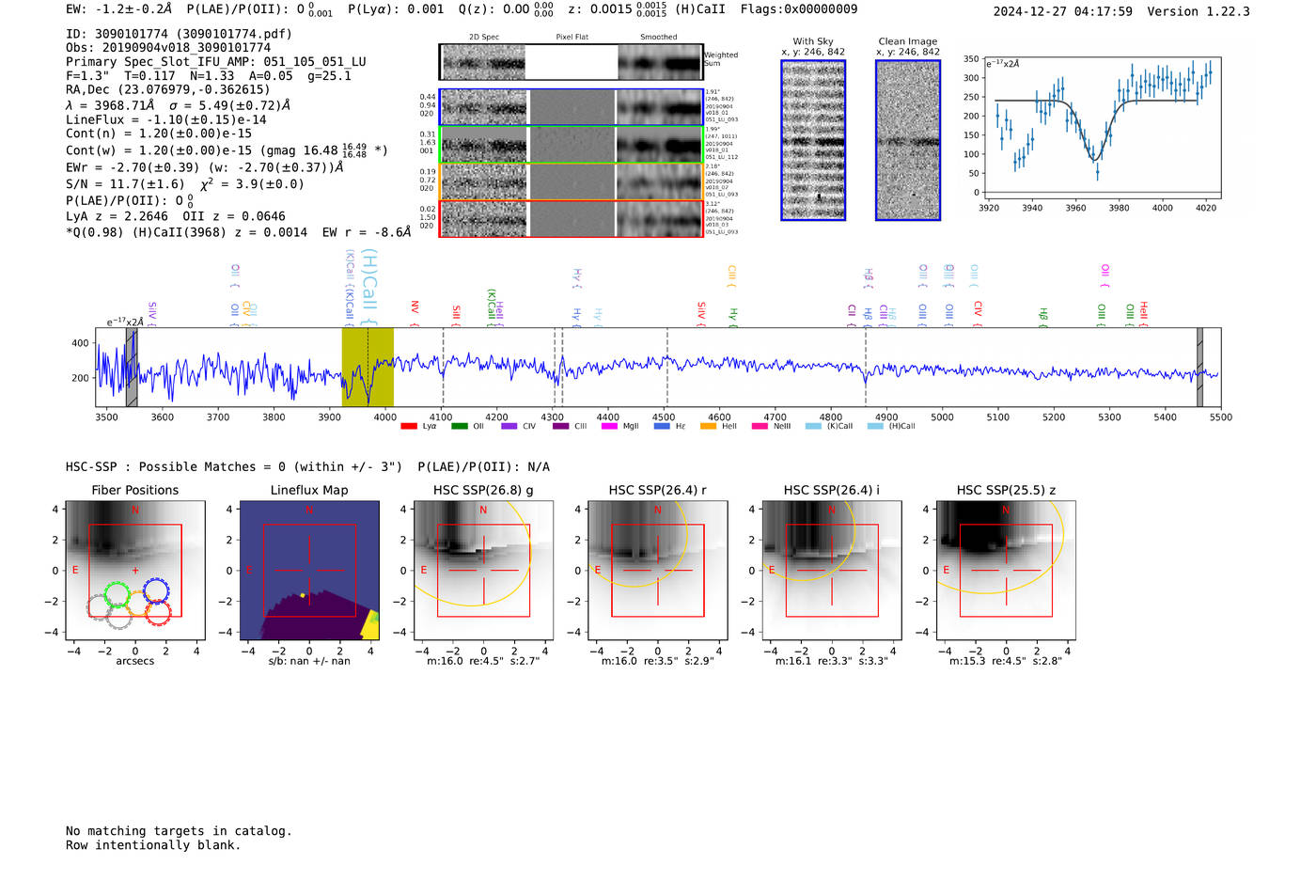Click the 'LyA z = 2.2646' redshift line
Viewport: 1316px width, 896px height.
[x=117, y=216]
